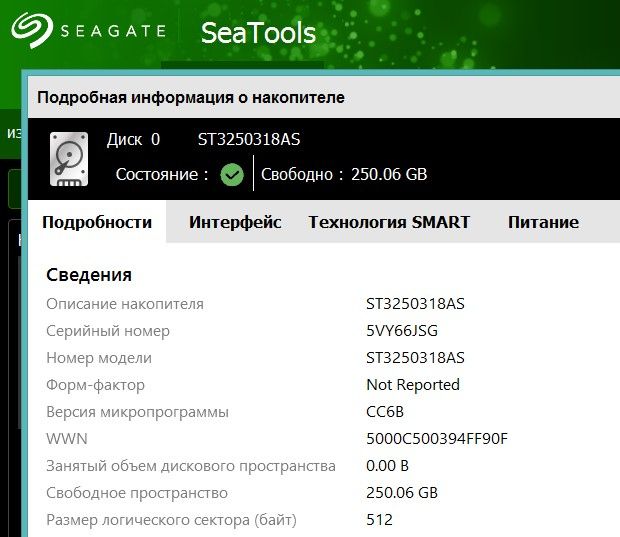
Task: Select serial number value 5VY66JSG
Action: (402, 331)
